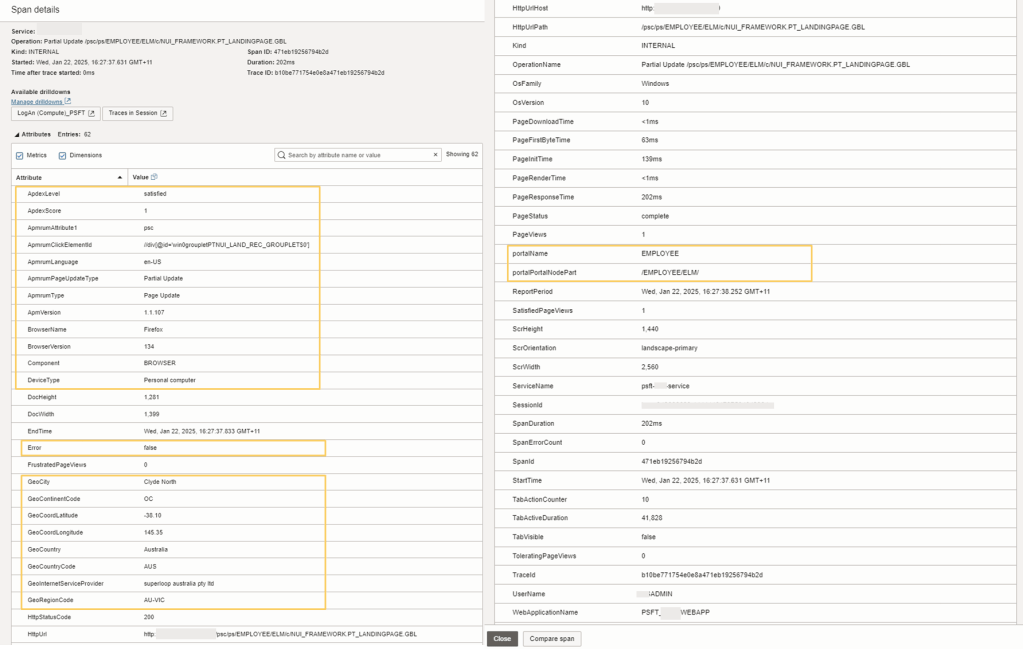Uncheck the Dimensions checkbox
Screen dimensions: 1023x649
click(63, 155)
